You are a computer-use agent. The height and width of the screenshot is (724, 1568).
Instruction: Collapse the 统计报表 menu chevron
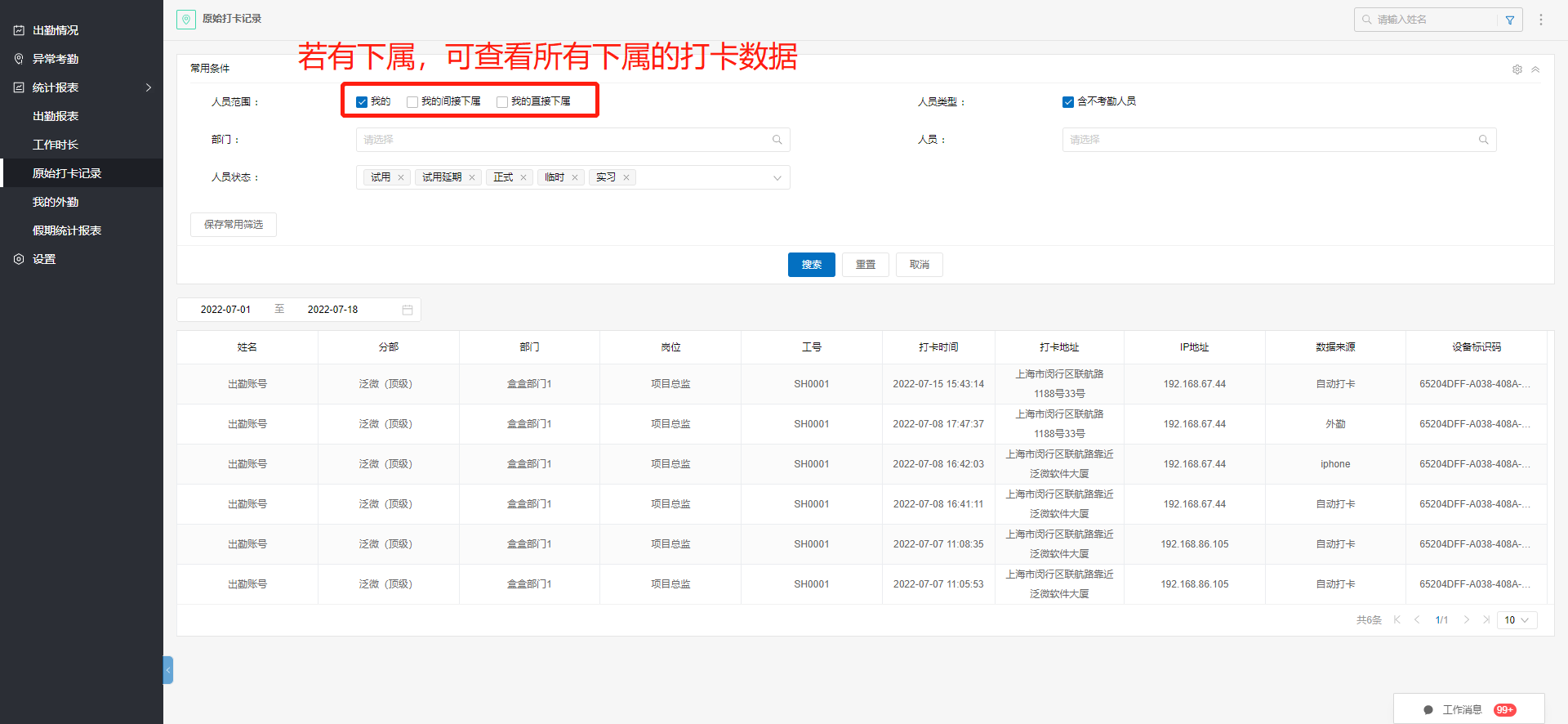[x=149, y=87]
